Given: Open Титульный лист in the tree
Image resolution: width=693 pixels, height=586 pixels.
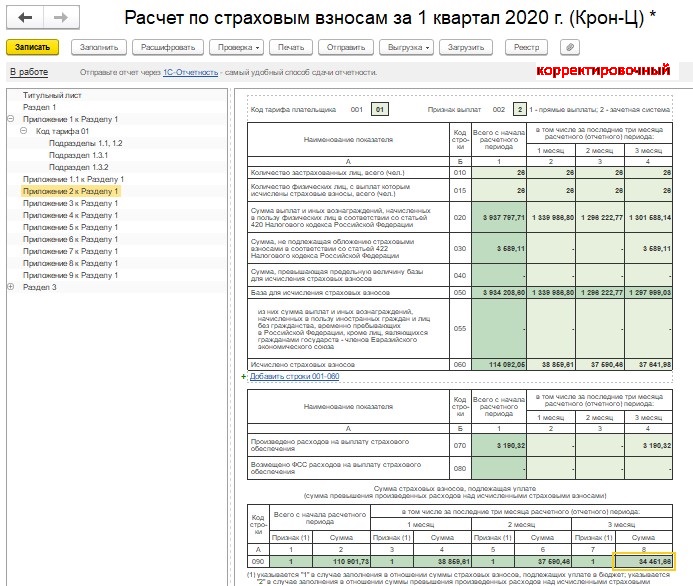Looking at the screenshot, I should click(x=52, y=95).
